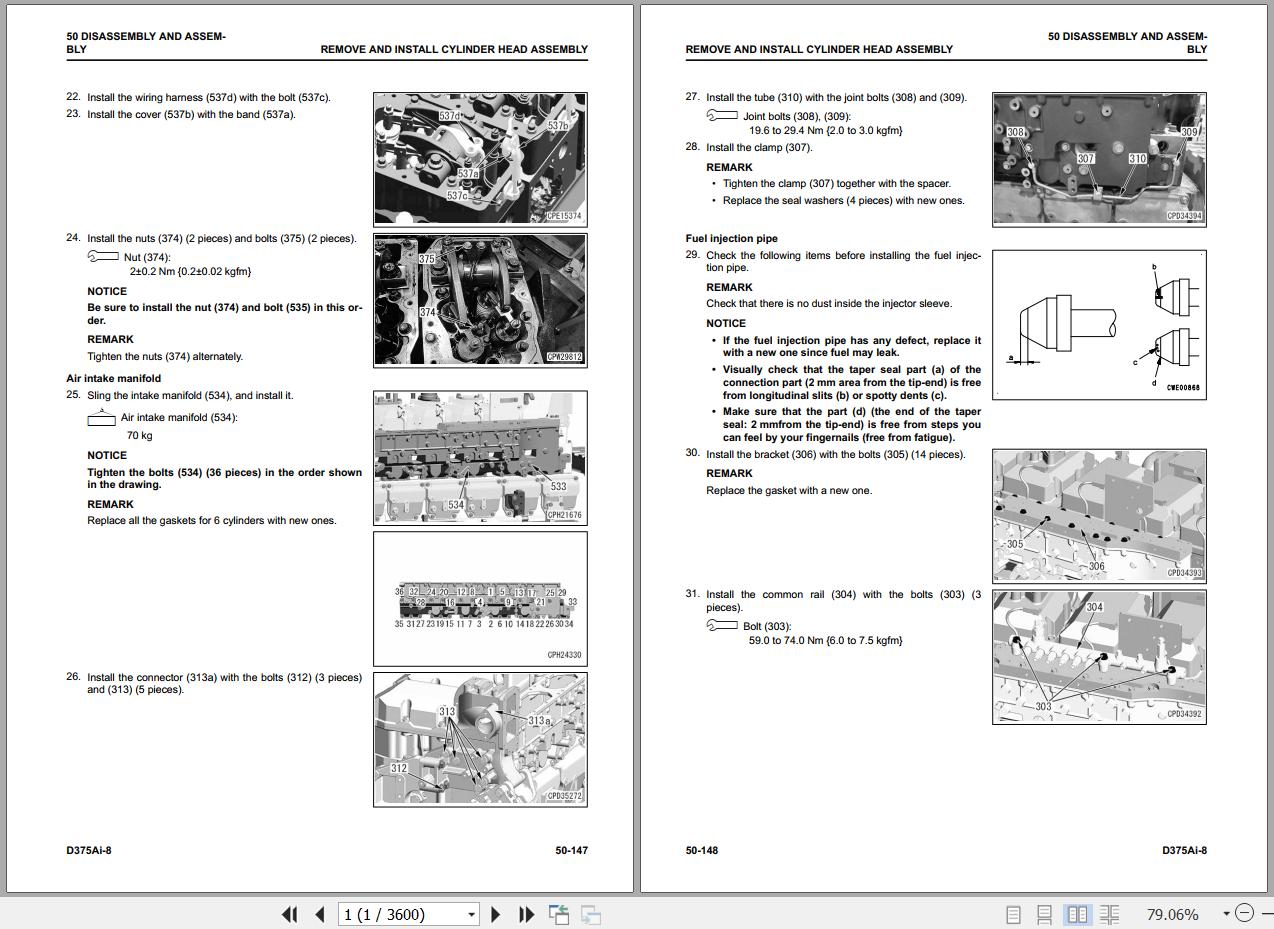The width and height of the screenshot is (1274, 929).
Task: Switch to continuous page layout
Action: (x=1044, y=914)
